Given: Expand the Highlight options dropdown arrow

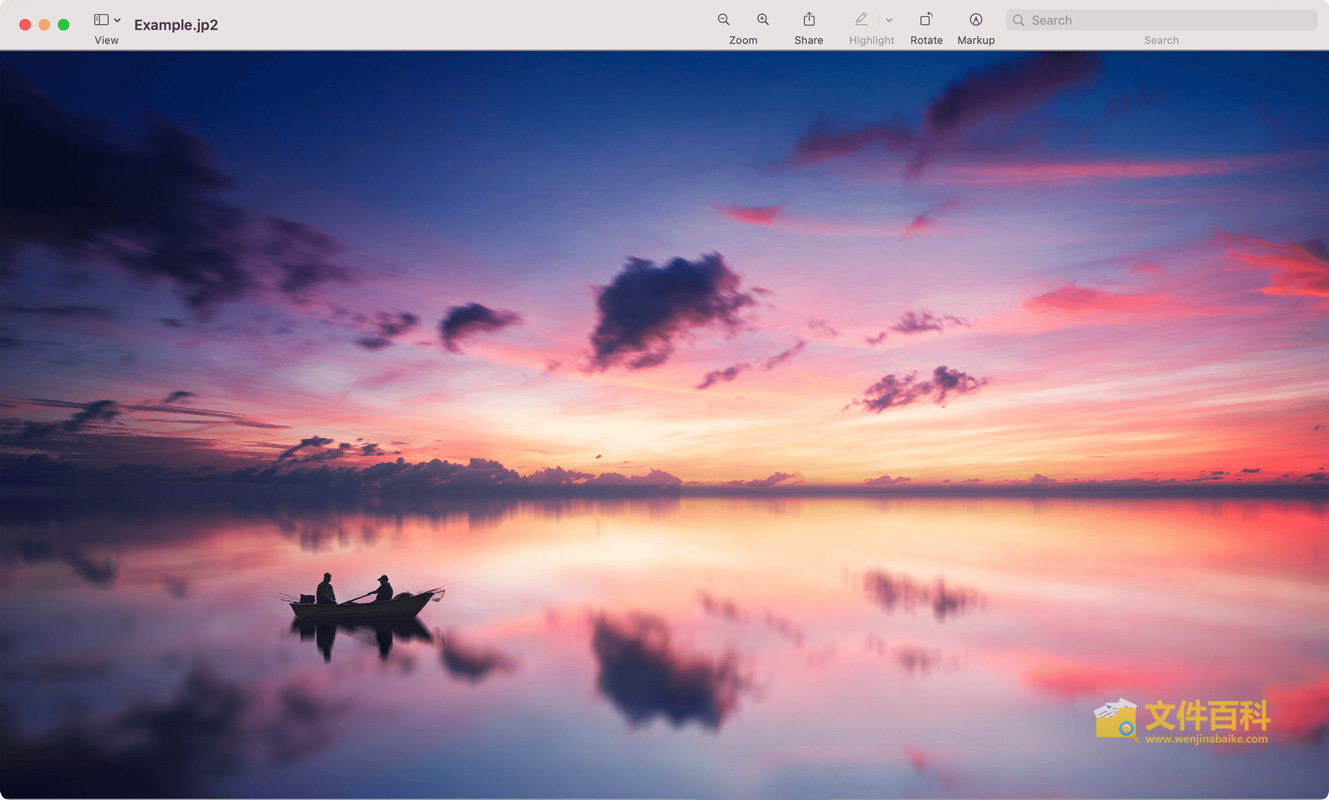Looking at the screenshot, I should click(x=889, y=20).
